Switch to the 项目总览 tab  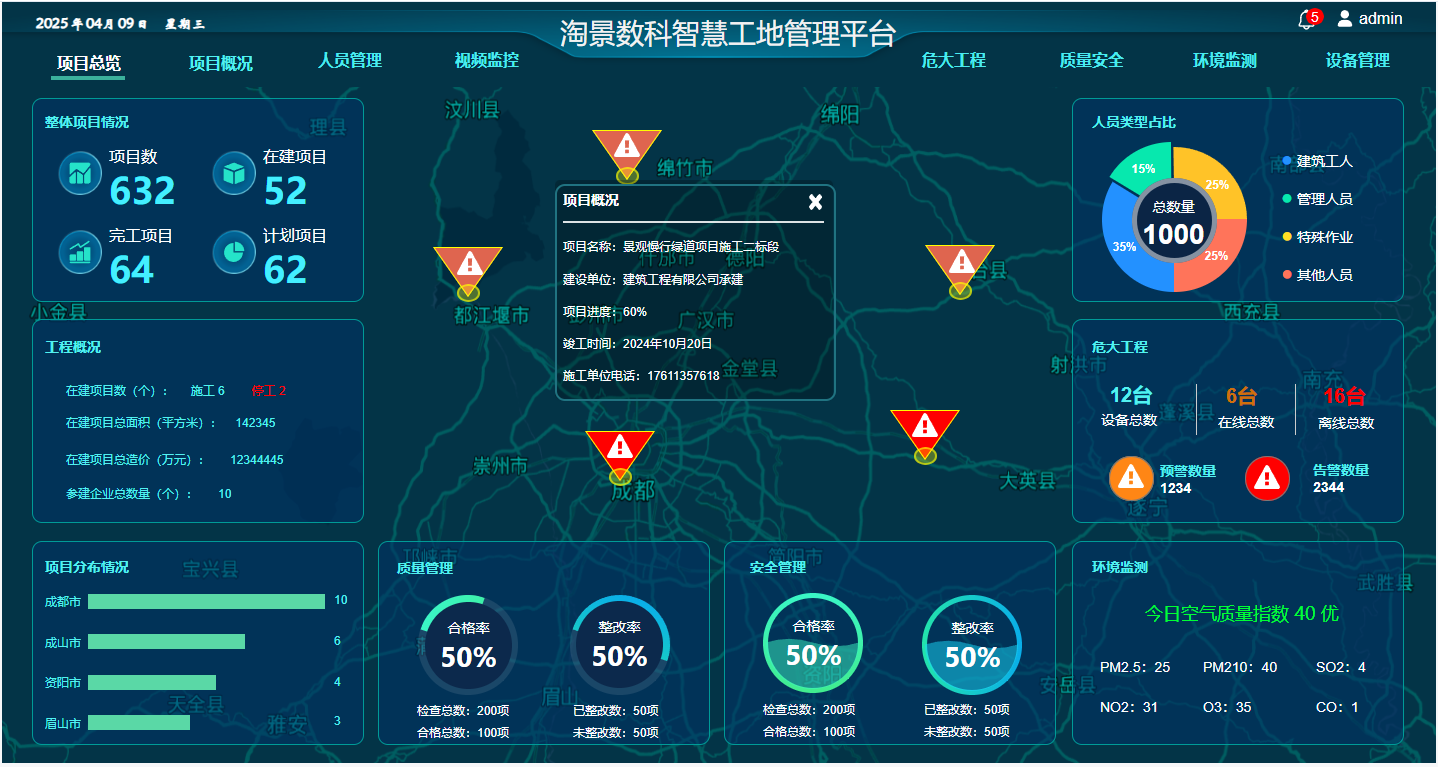(88, 63)
